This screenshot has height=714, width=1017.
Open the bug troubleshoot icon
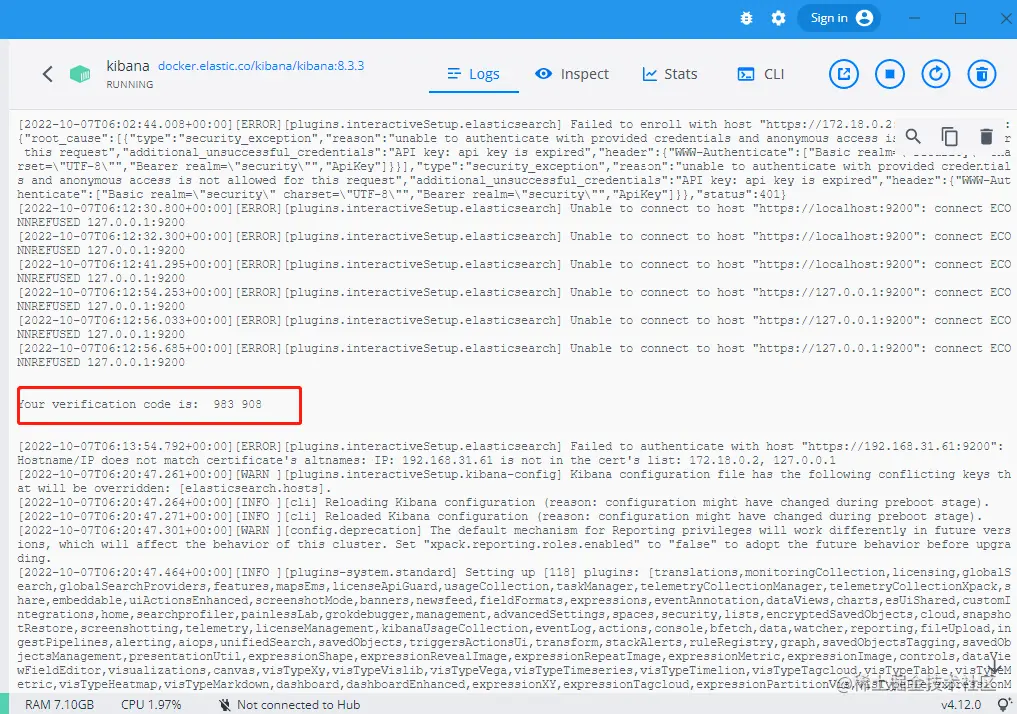(x=747, y=18)
